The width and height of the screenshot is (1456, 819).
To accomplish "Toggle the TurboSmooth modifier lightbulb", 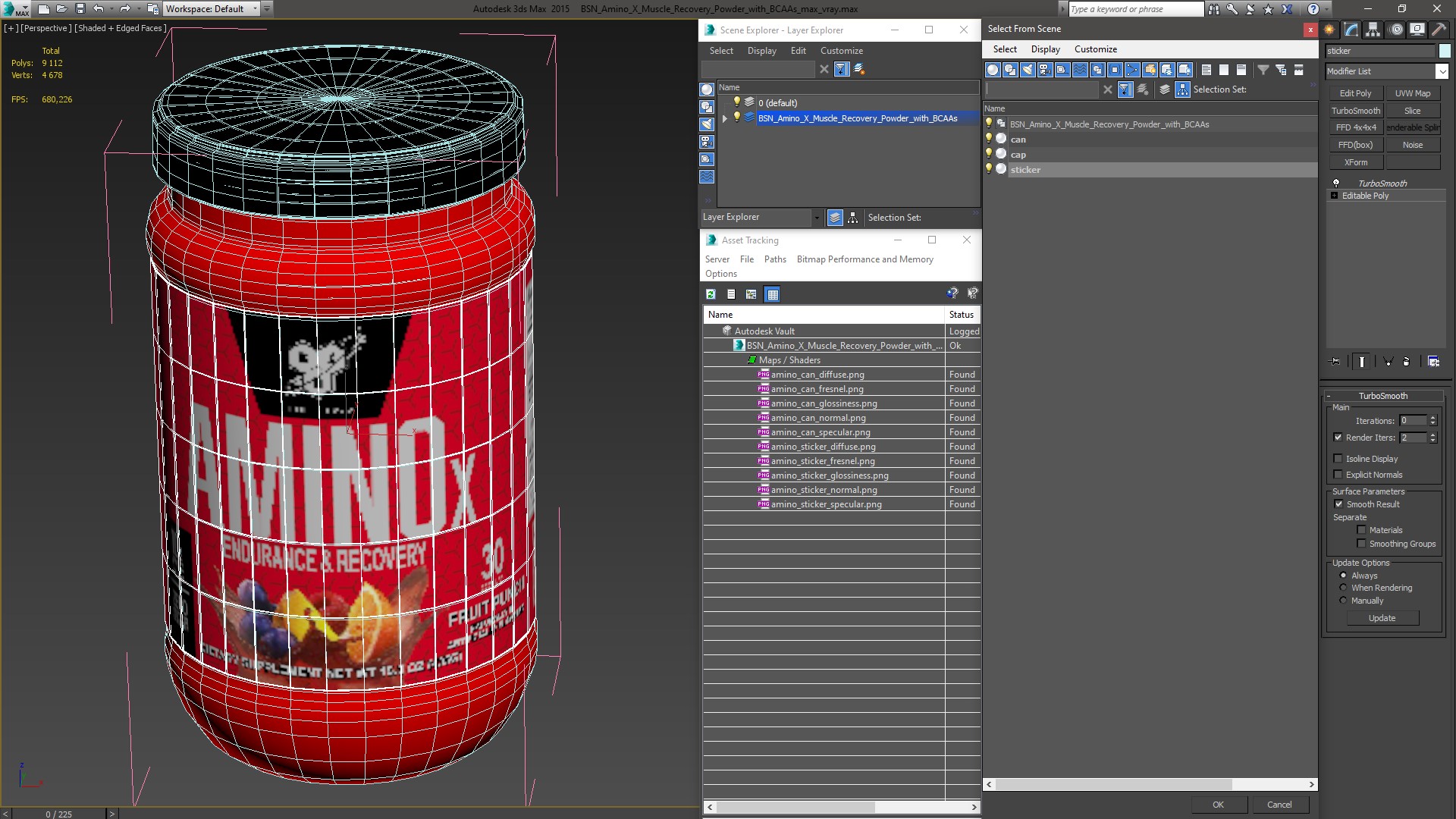I will click(1336, 184).
